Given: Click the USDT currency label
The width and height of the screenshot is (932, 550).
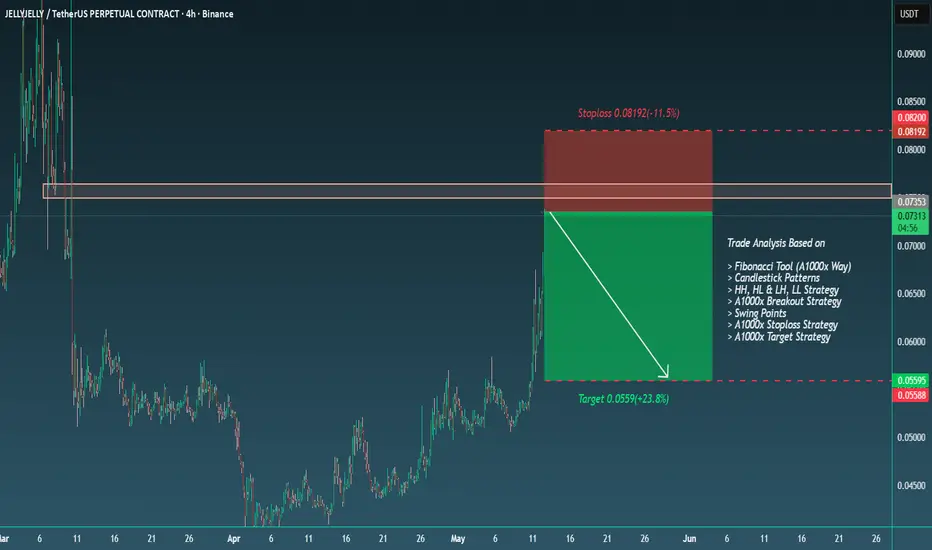Looking at the screenshot, I should click(909, 14).
